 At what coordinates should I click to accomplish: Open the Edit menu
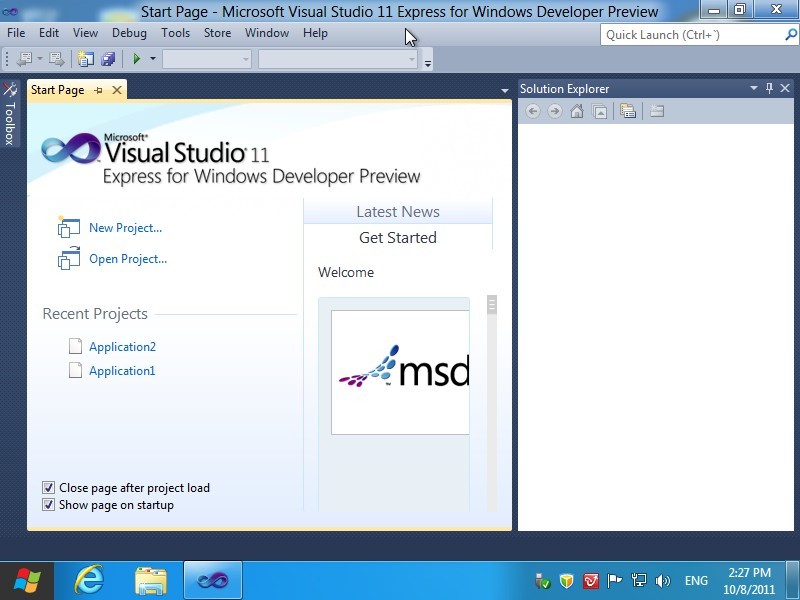[49, 33]
